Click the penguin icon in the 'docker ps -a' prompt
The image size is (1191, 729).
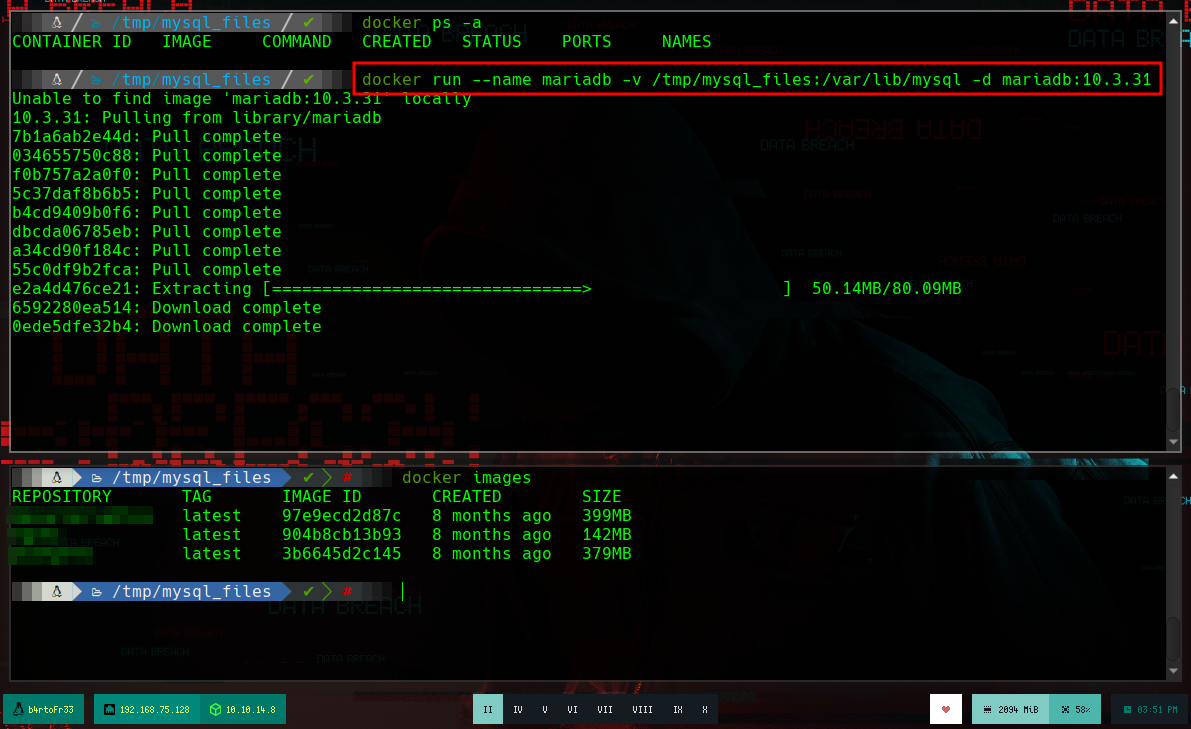[57, 23]
